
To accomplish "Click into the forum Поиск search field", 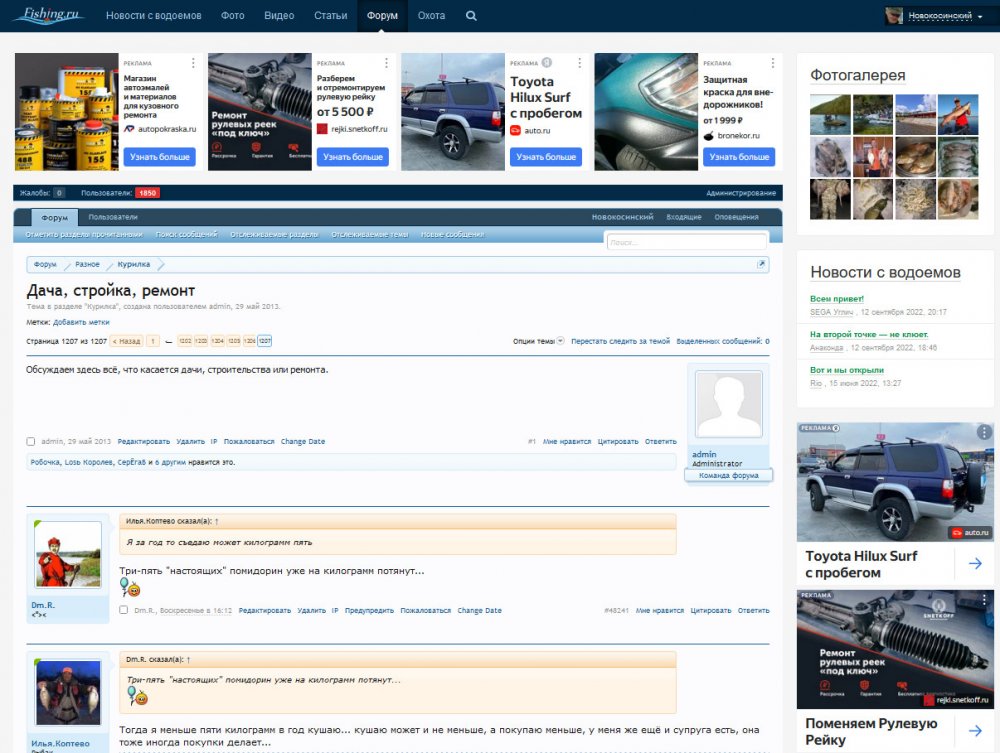I will (x=686, y=242).
